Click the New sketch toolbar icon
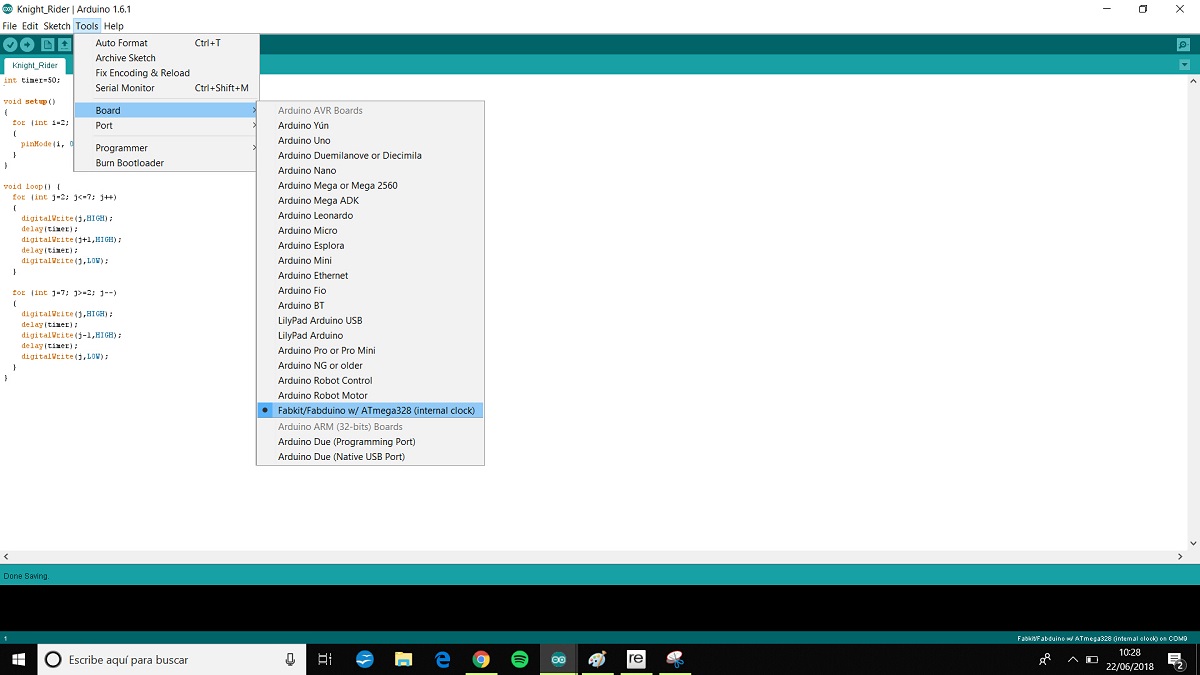The height and width of the screenshot is (675, 1200). (x=47, y=45)
